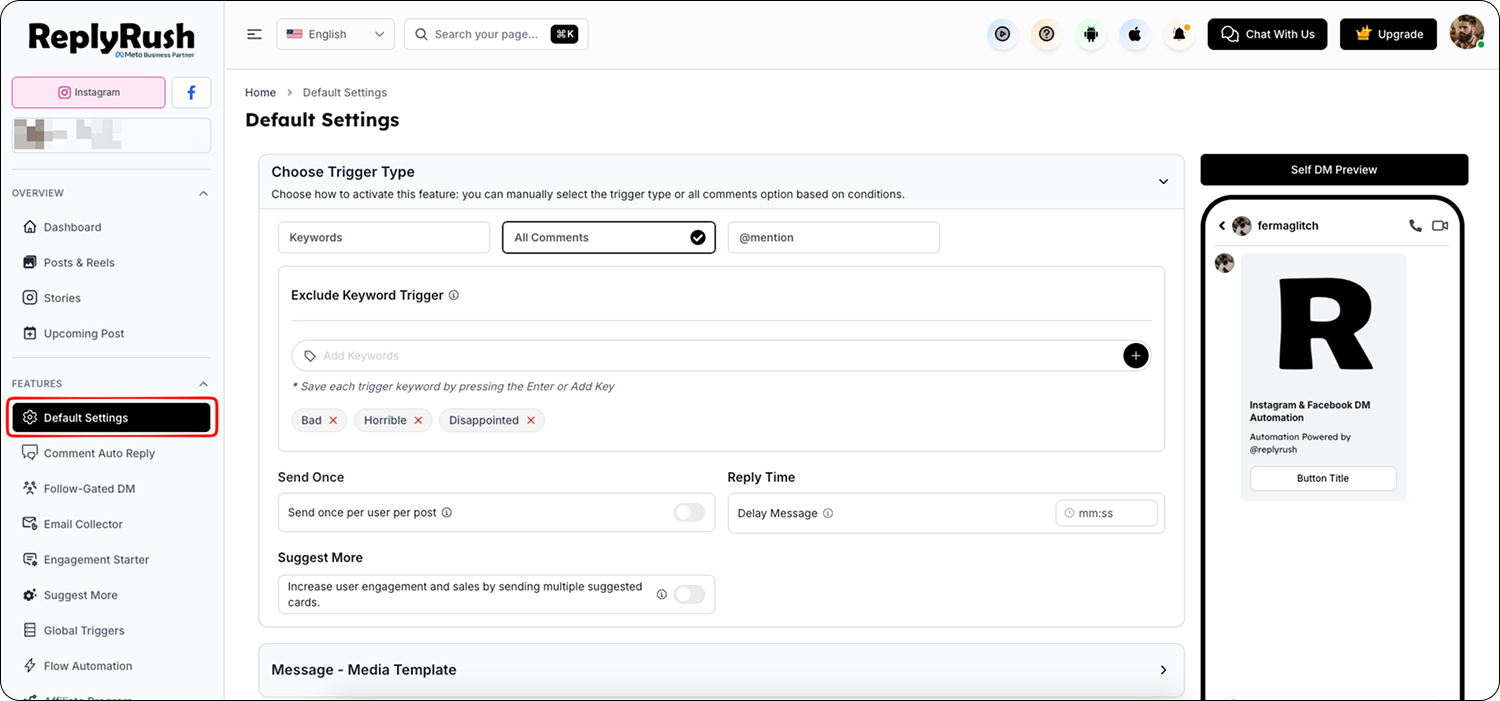Collapse the Overview sidebar section
This screenshot has width=1500, height=701.
pyautogui.click(x=204, y=193)
